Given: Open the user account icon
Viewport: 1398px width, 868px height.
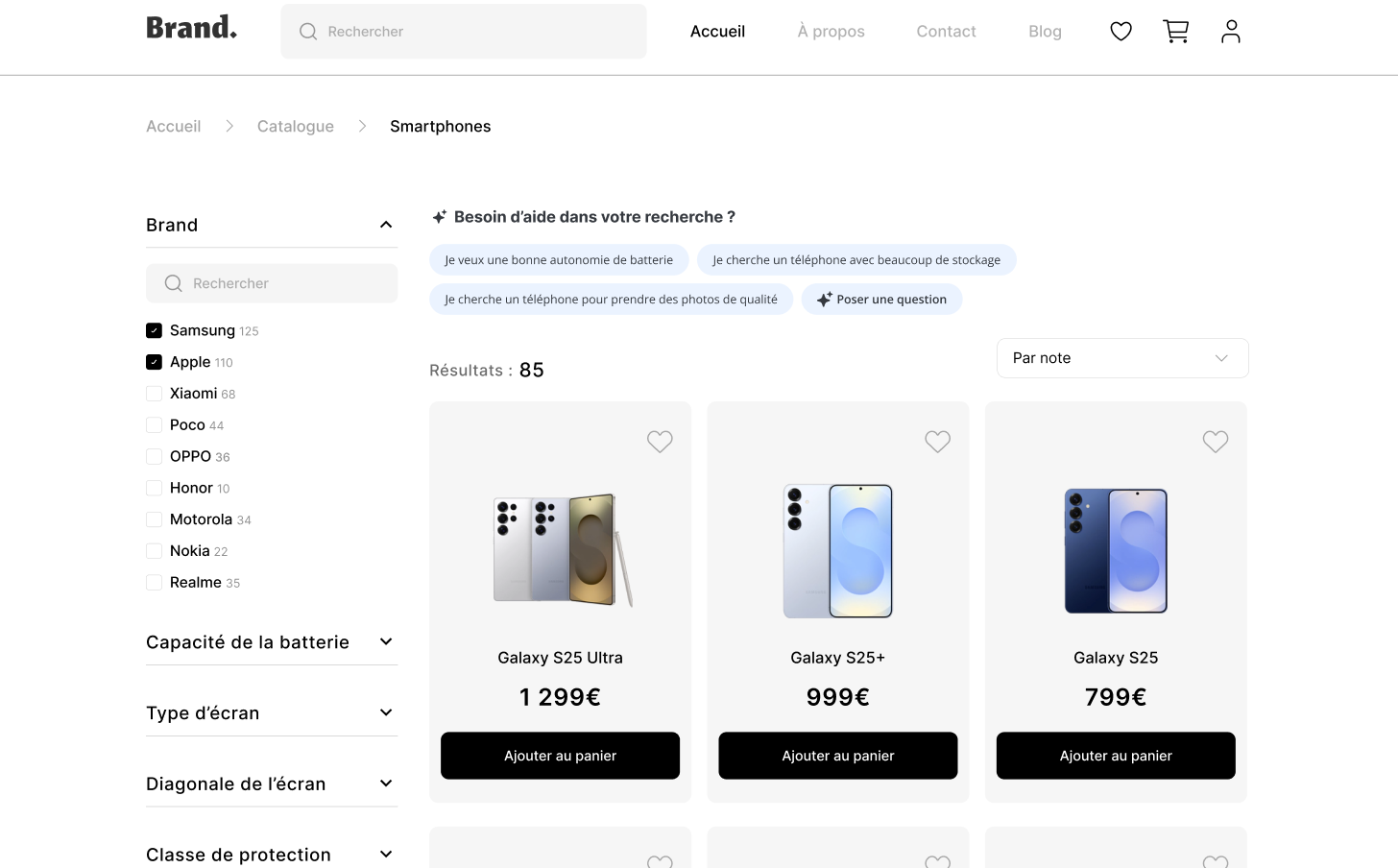Looking at the screenshot, I should [1230, 32].
